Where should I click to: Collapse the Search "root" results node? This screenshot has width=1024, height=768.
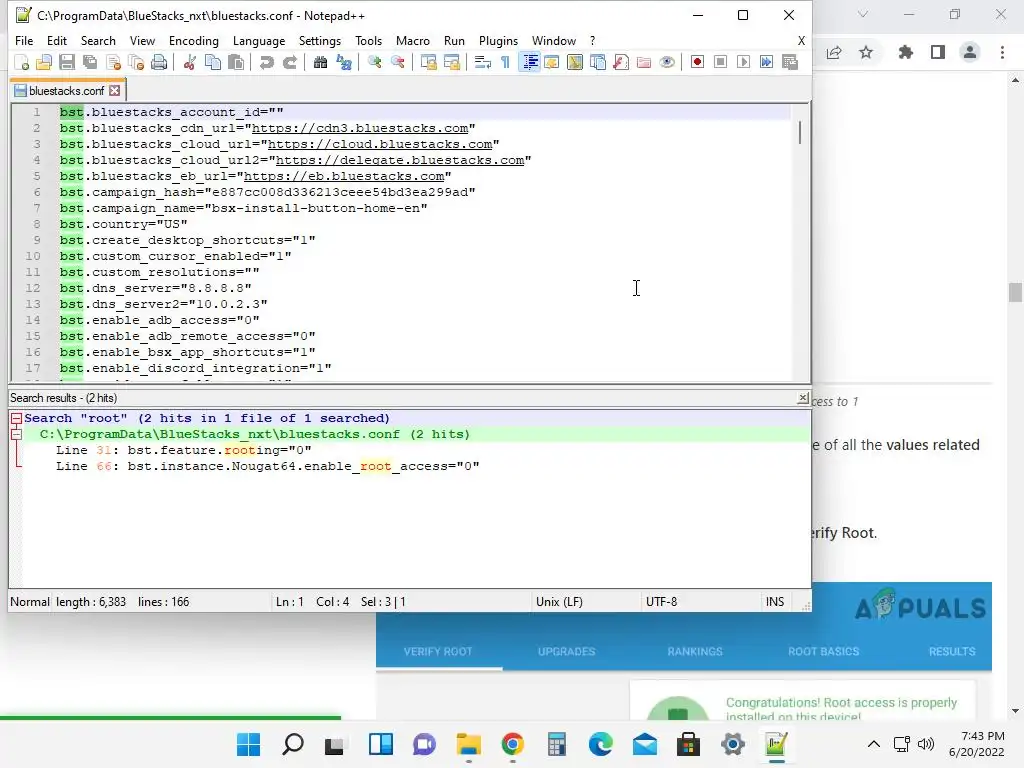(16, 419)
